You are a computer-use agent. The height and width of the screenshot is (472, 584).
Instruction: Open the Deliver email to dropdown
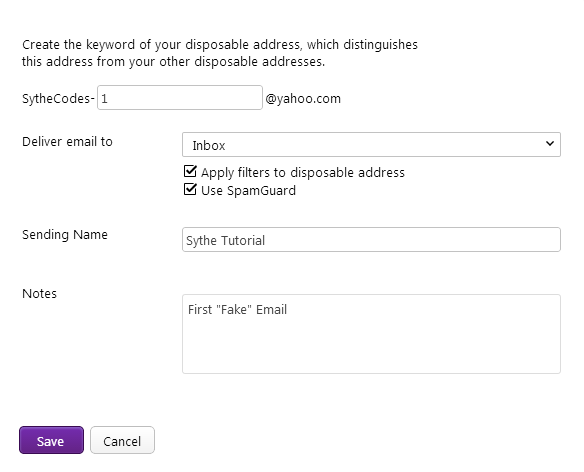coord(371,145)
